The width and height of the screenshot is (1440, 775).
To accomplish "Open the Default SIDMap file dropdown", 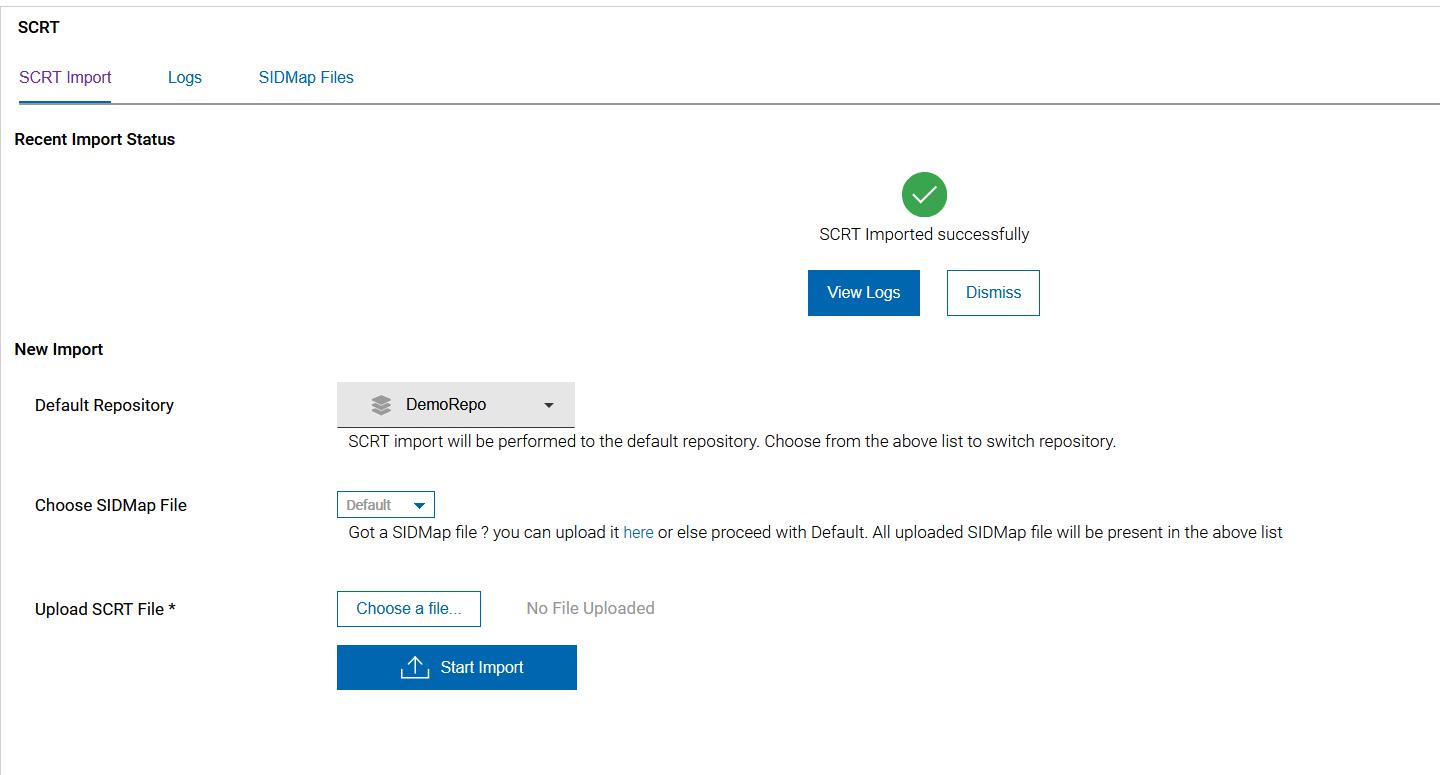I will [386, 505].
